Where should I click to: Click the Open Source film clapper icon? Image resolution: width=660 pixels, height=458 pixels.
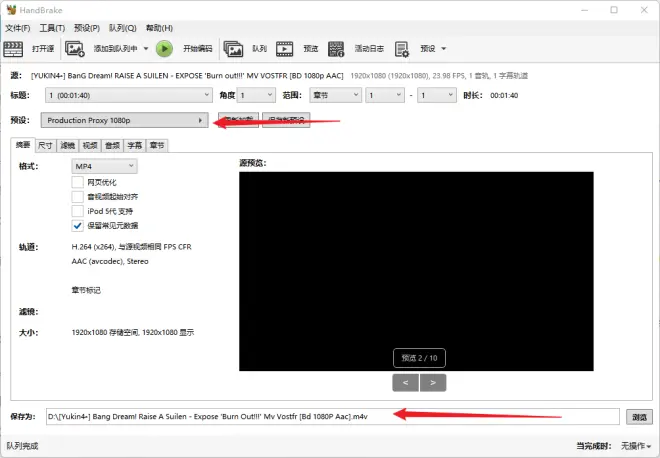[13, 49]
